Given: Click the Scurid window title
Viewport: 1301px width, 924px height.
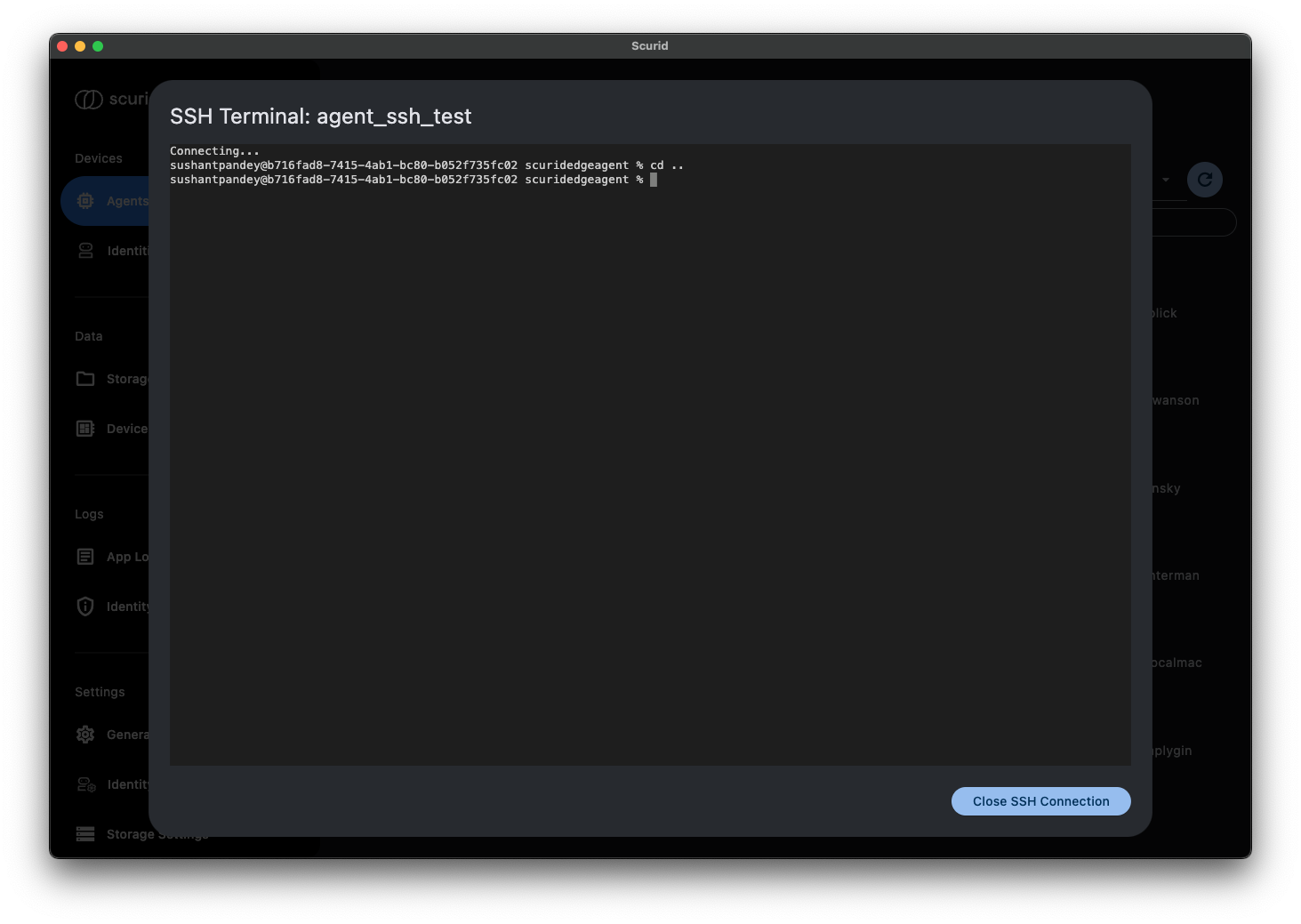Looking at the screenshot, I should tap(650, 46).
